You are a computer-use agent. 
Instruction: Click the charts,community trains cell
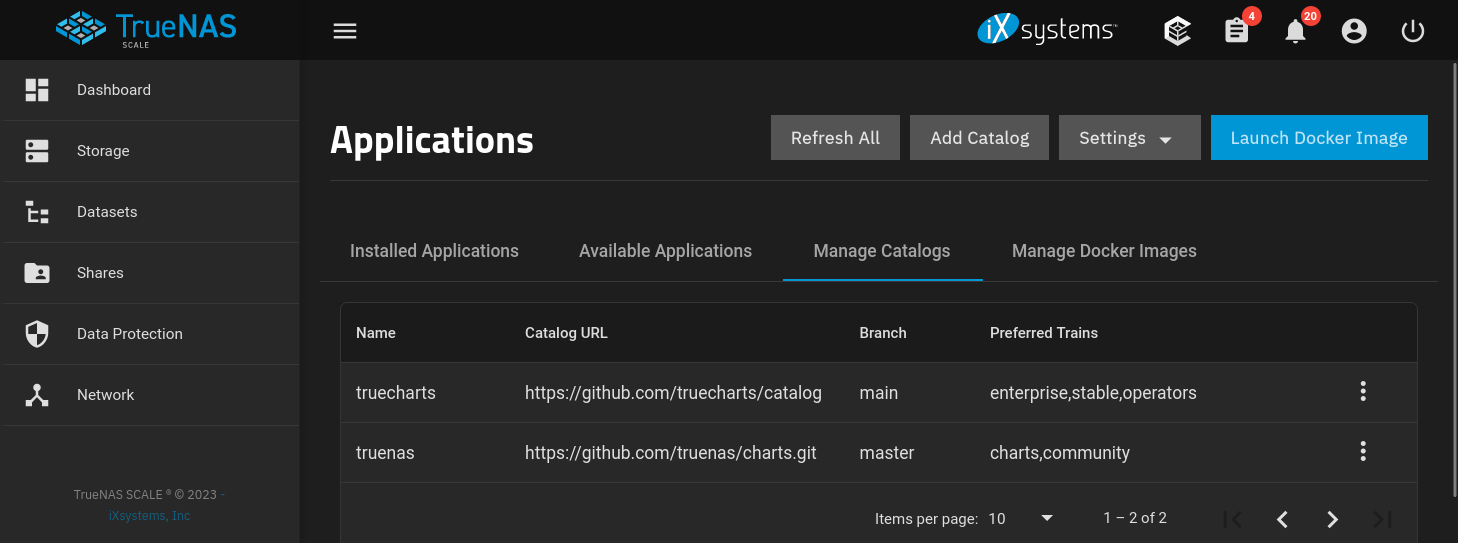pyautogui.click(x=1060, y=453)
